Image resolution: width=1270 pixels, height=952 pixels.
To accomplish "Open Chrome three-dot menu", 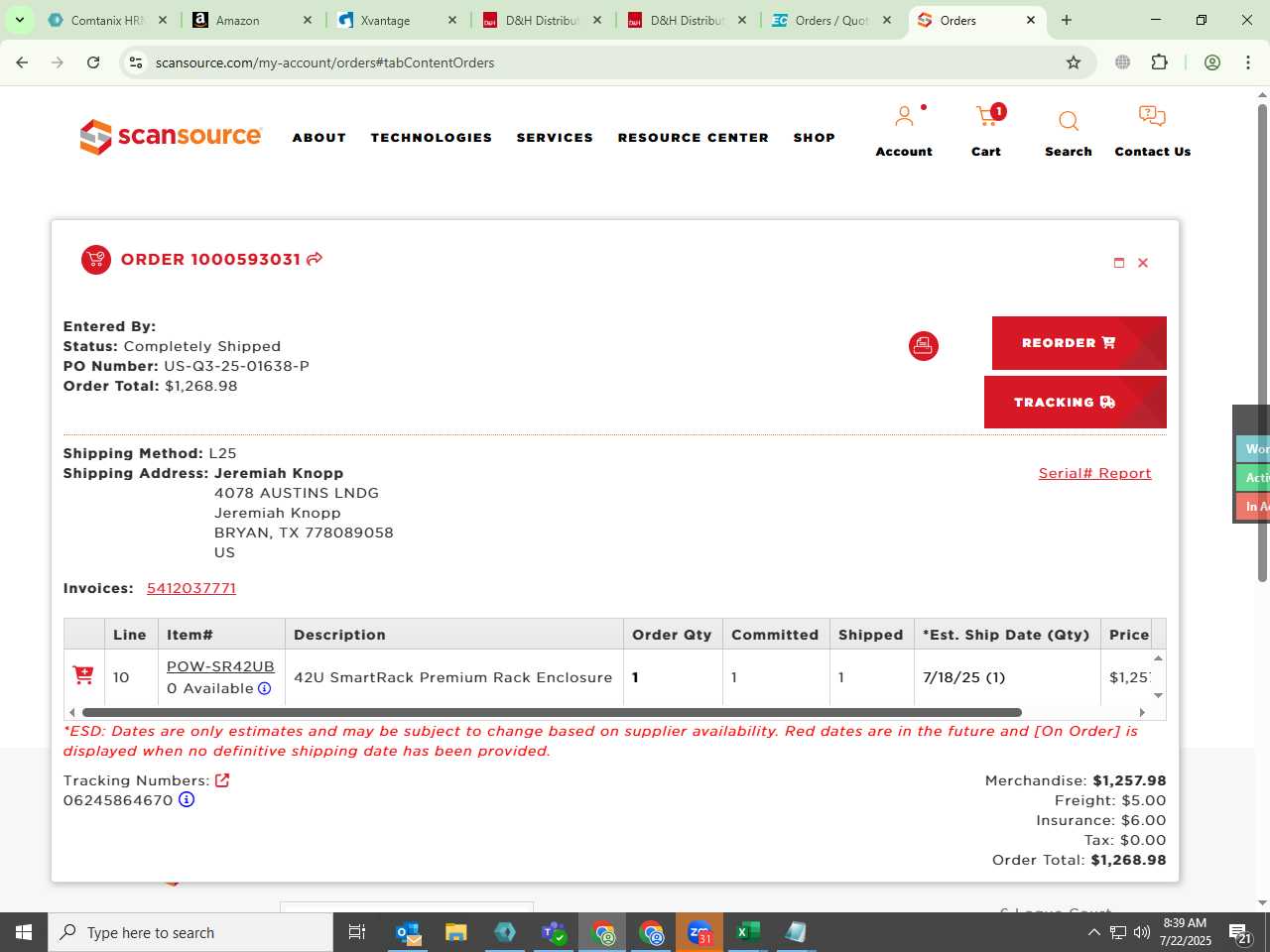I will click(x=1248, y=62).
